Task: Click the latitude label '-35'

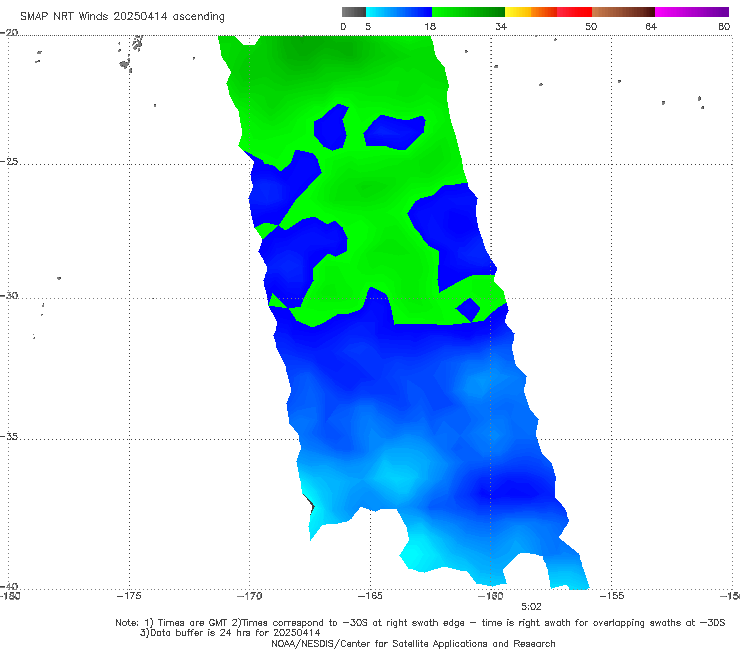Action: 9,436
